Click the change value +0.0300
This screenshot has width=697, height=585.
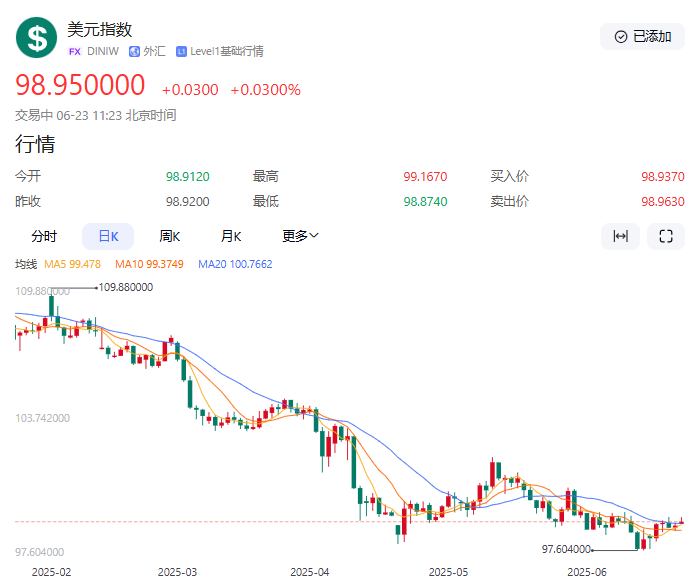[x=190, y=90]
